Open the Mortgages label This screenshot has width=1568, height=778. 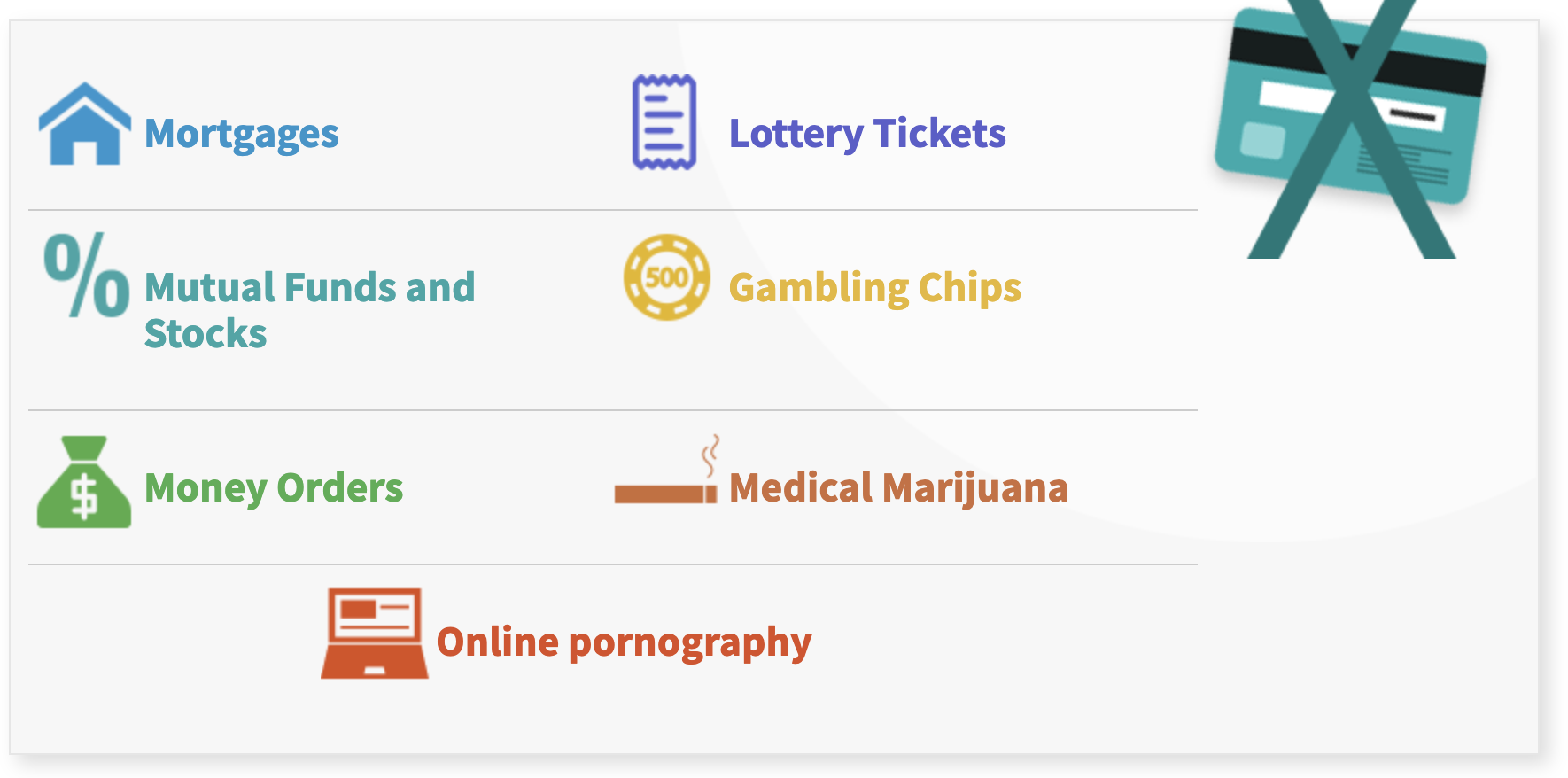(x=241, y=134)
